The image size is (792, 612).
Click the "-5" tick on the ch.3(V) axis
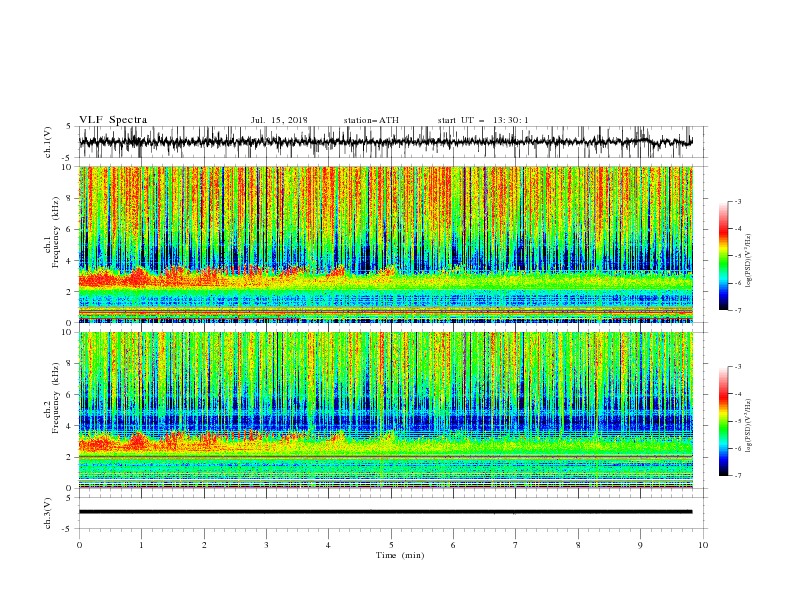(x=67, y=529)
